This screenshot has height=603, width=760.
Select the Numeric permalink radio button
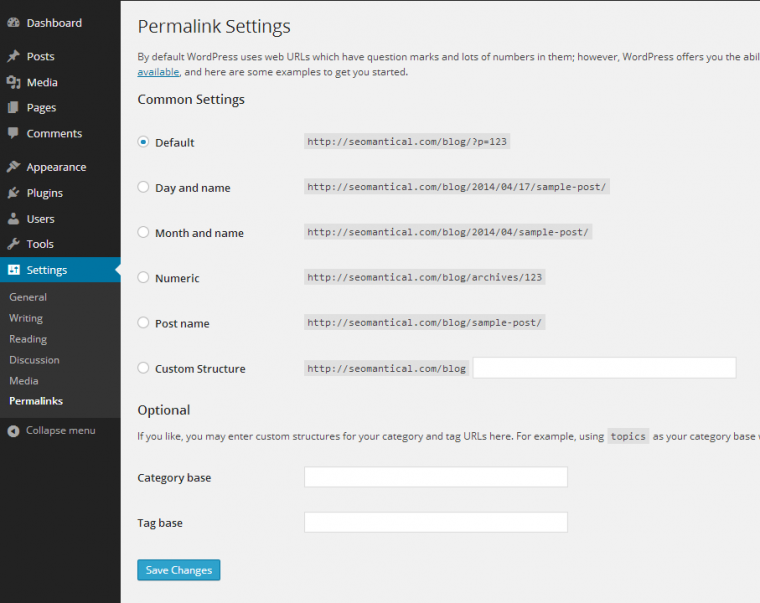click(143, 277)
